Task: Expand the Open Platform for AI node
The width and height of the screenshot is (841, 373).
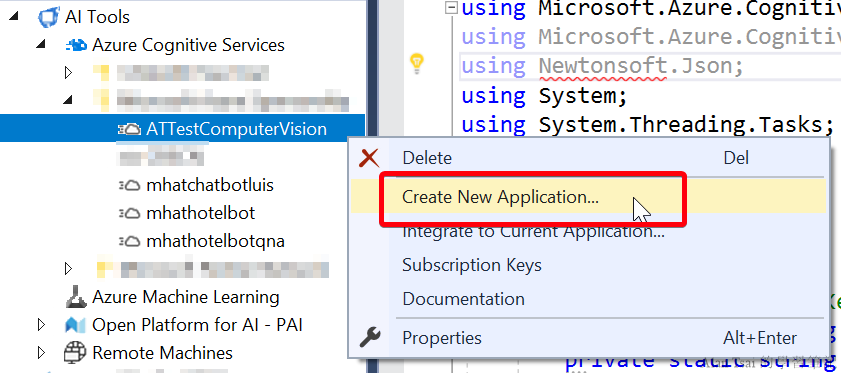Action: point(41,325)
